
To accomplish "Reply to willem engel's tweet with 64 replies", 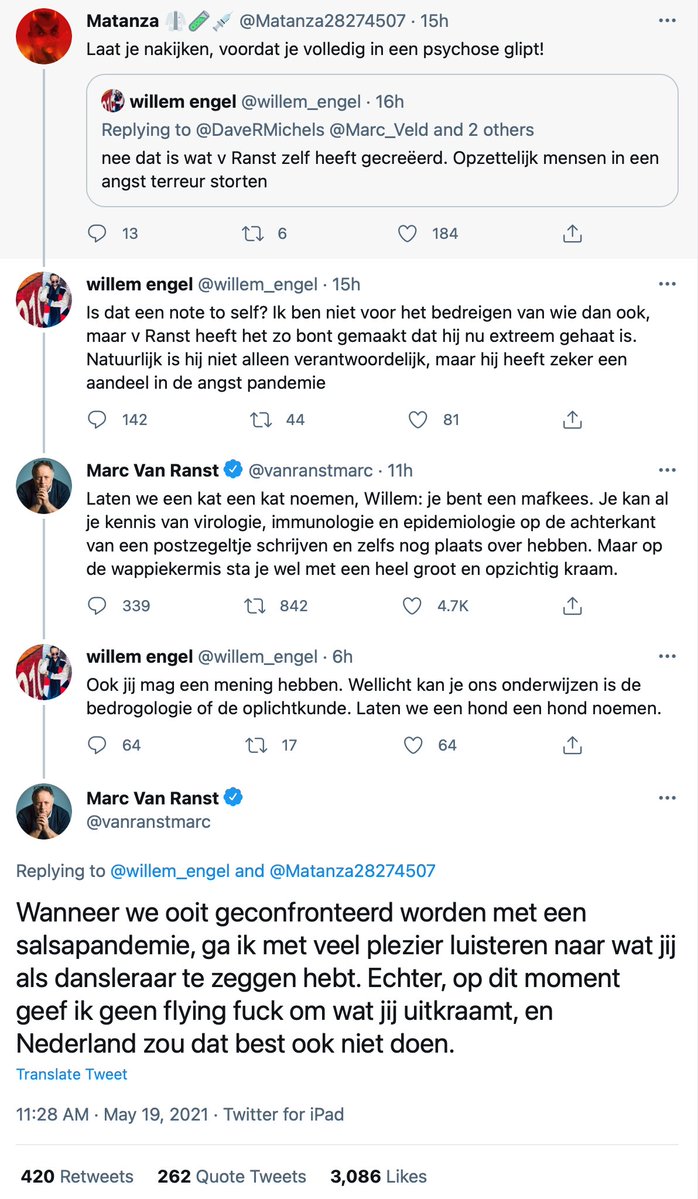I will (98, 744).
